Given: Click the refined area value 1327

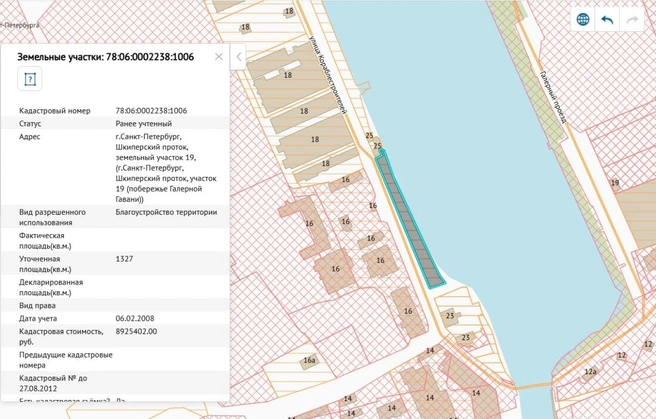Looking at the screenshot, I should [x=124, y=259].
